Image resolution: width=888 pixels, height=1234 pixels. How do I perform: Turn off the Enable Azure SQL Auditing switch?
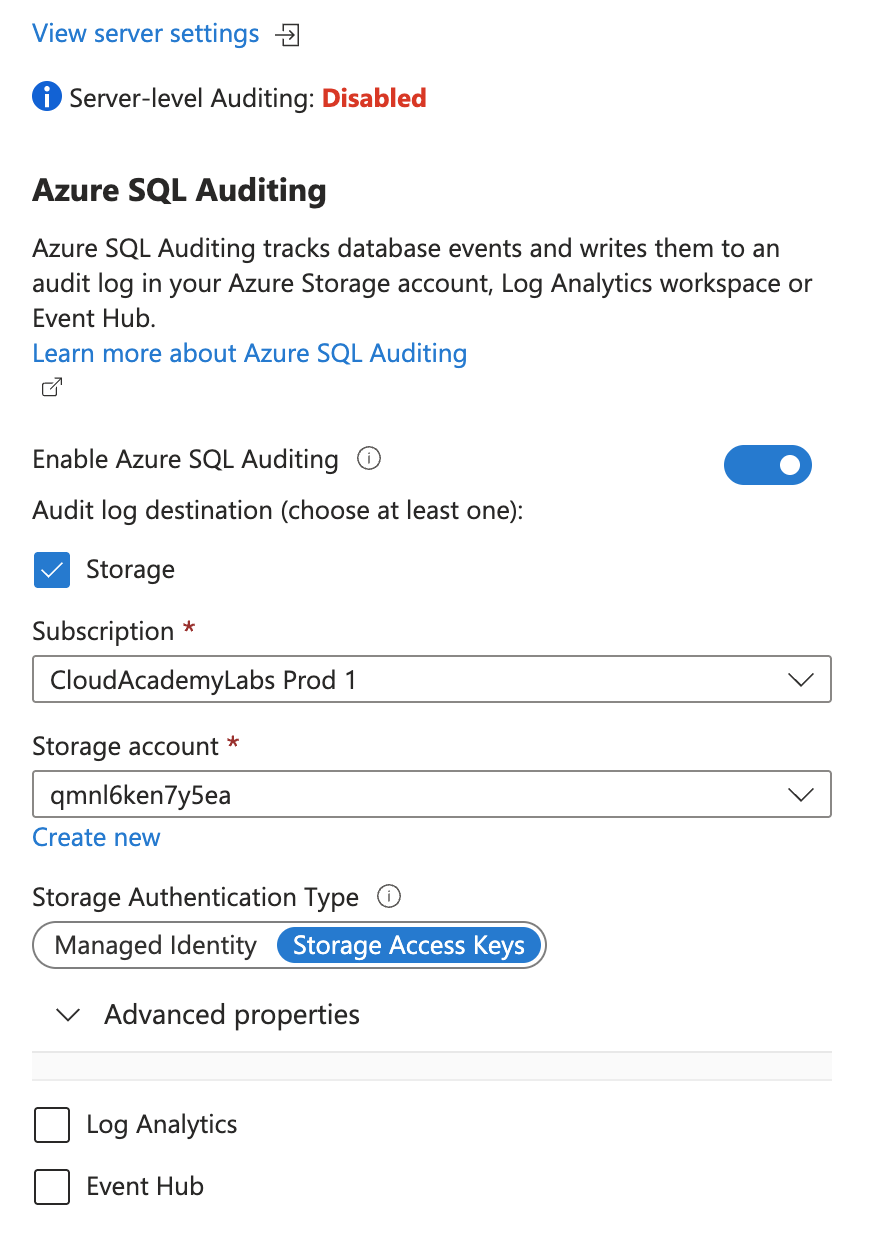[x=768, y=465]
